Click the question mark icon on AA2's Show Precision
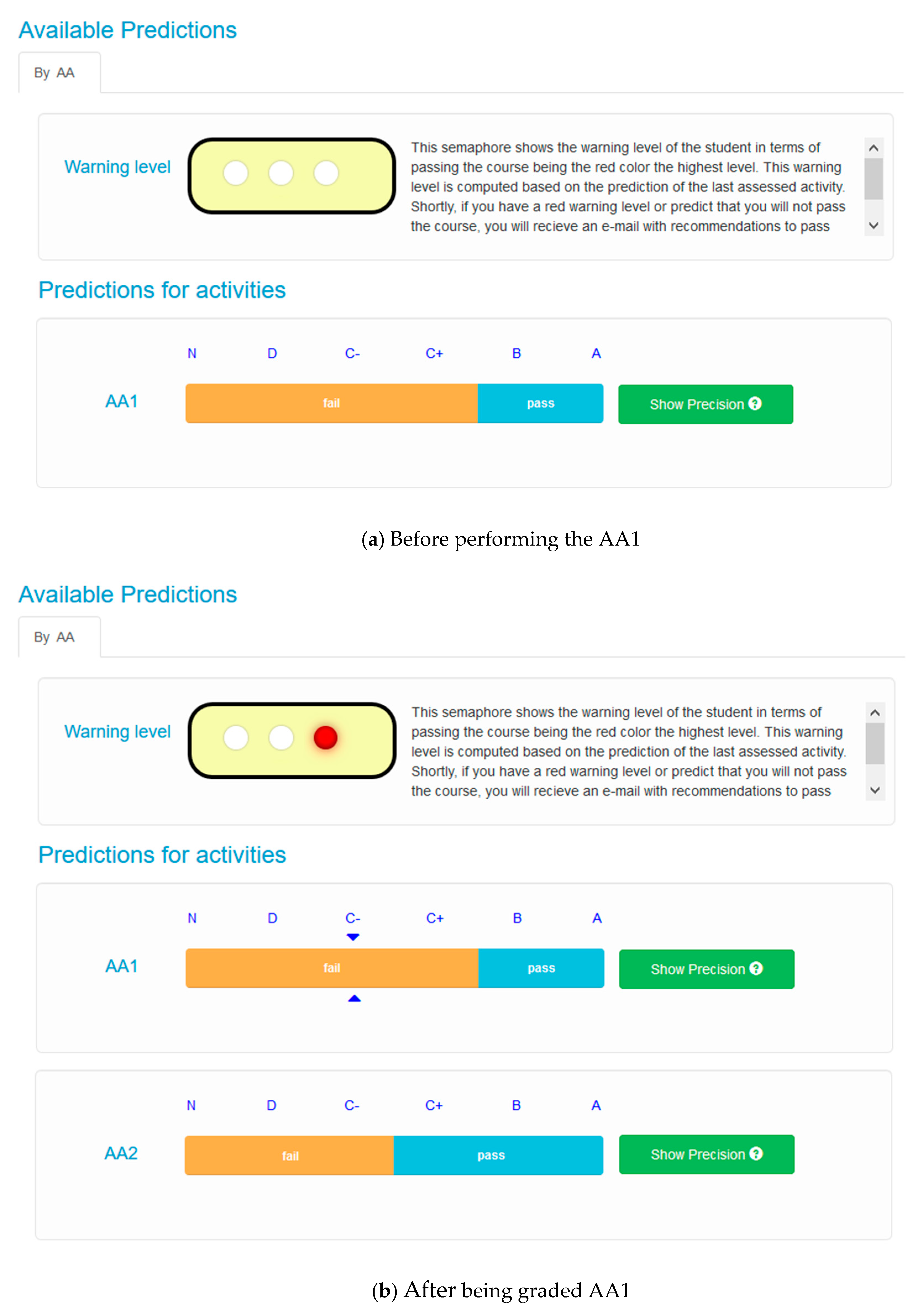Viewport: 913px width, 1316px height. (756, 1154)
